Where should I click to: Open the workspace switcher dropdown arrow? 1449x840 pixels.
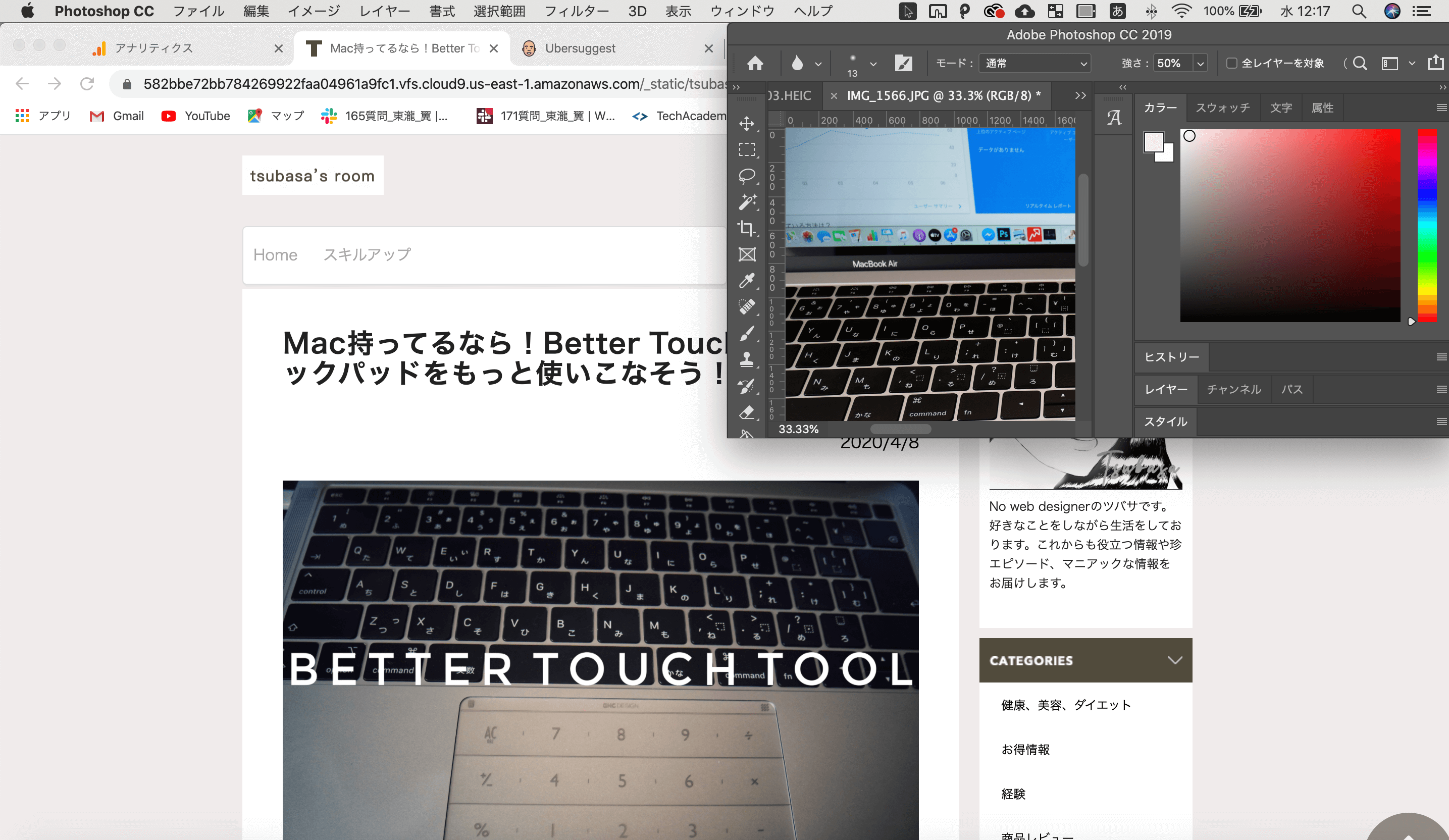point(1412,64)
